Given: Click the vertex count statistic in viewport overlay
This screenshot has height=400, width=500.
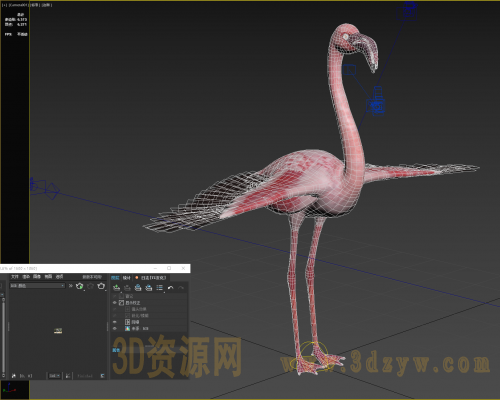Looking at the screenshot, I should pos(16,24).
